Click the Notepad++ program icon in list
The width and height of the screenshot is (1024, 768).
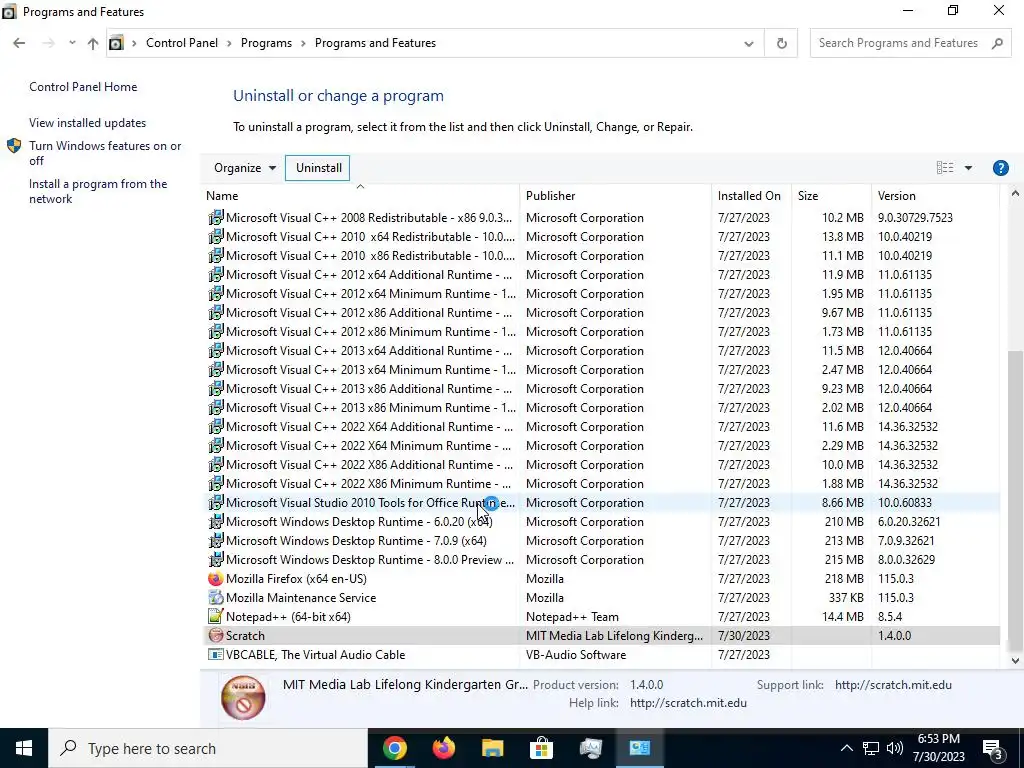click(216, 616)
